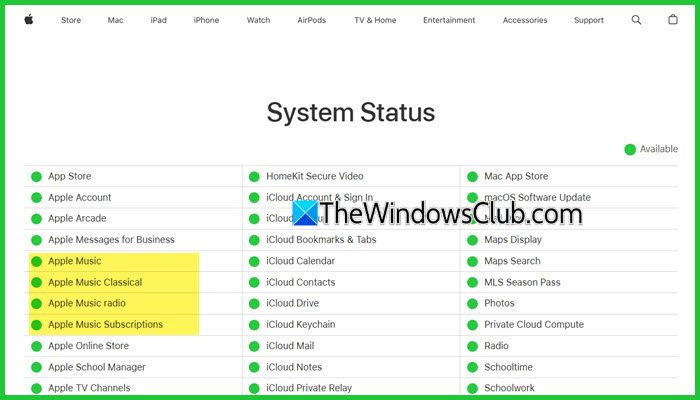This screenshot has width=700, height=400.
Task: Select the MLS Season Pass text
Action: point(522,283)
